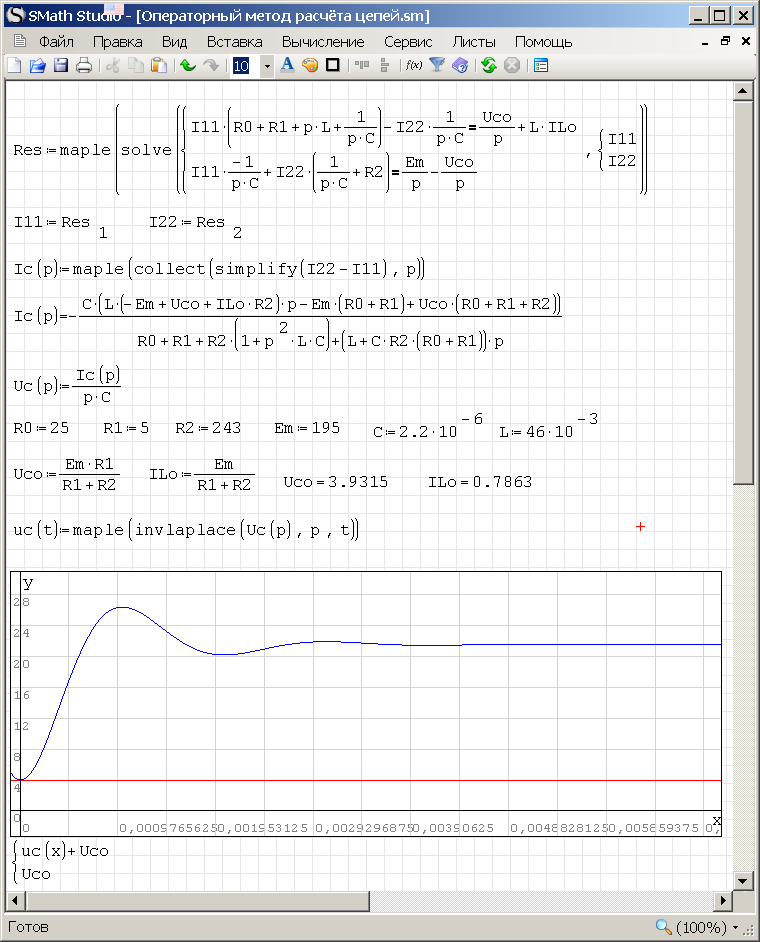Viewport: 760px width, 942px height.
Task: Undo the last action with green arrow
Action: click(x=187, y=66)
